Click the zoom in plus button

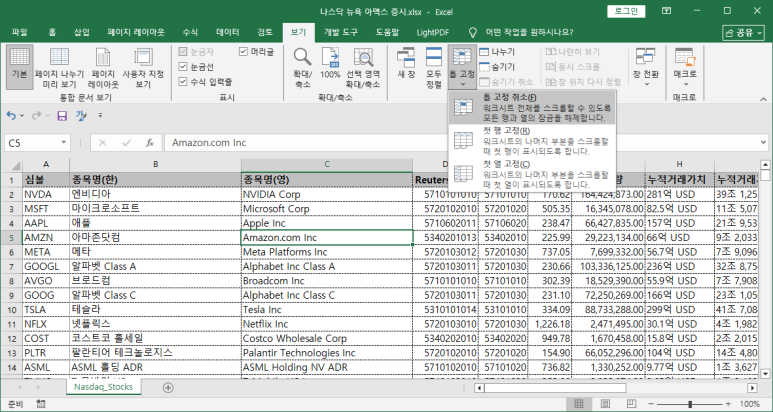coord(728,404)
